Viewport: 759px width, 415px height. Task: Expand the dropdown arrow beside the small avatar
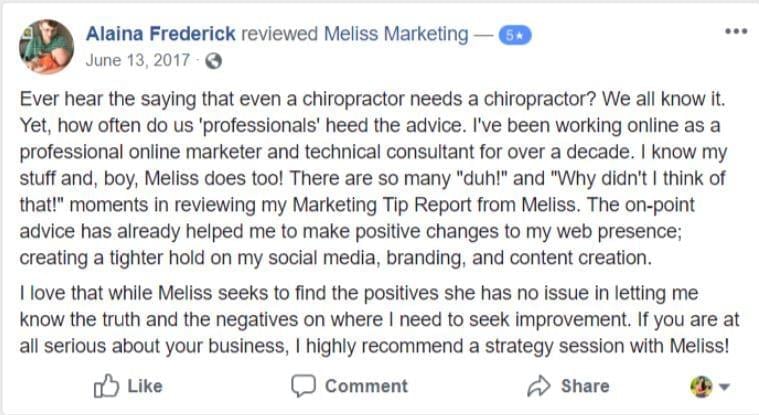pyautogui.click(x=724, y=387)
